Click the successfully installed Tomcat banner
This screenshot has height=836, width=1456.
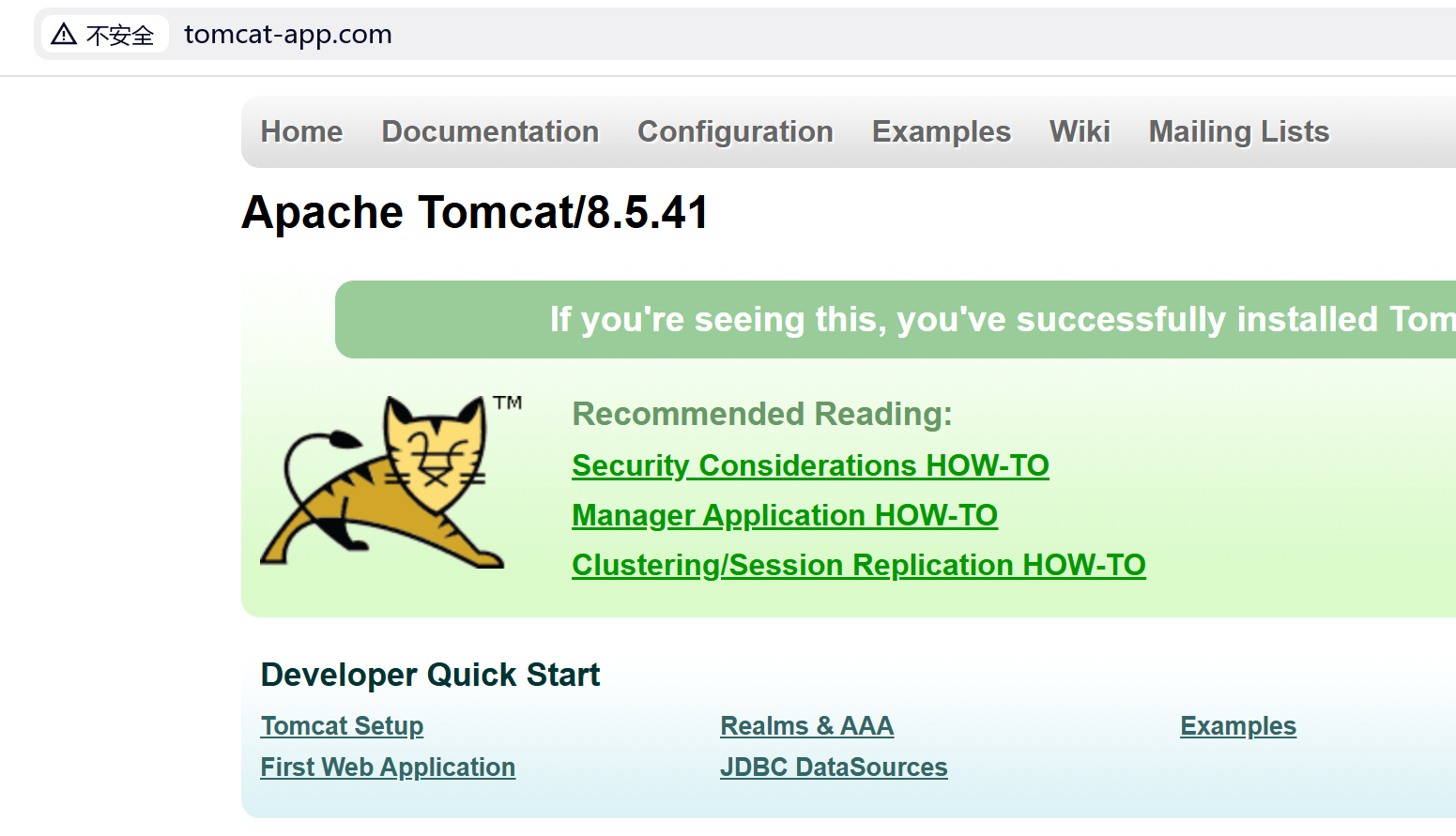[896, 319]
